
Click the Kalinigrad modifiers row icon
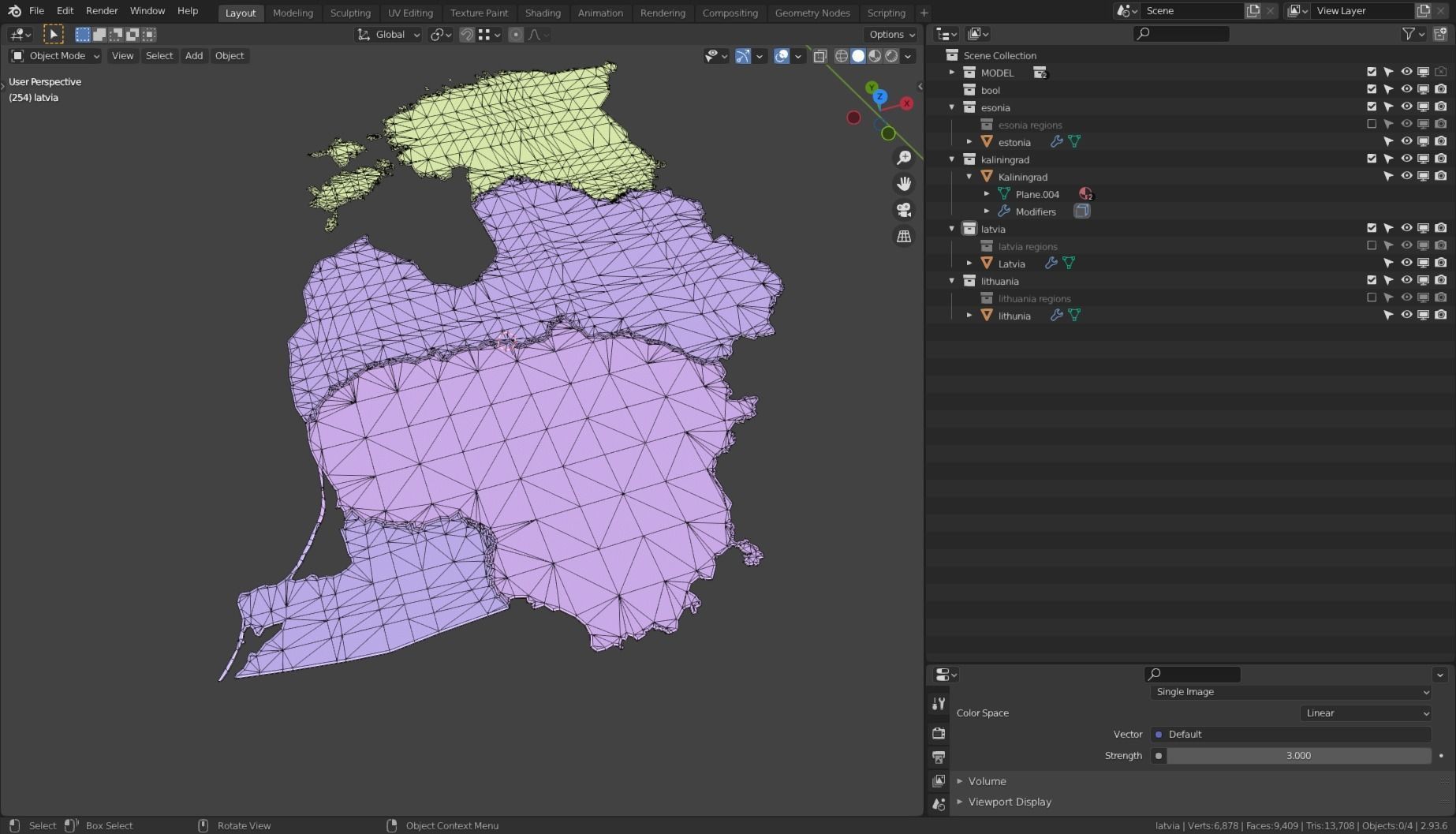pos(1004,211)
